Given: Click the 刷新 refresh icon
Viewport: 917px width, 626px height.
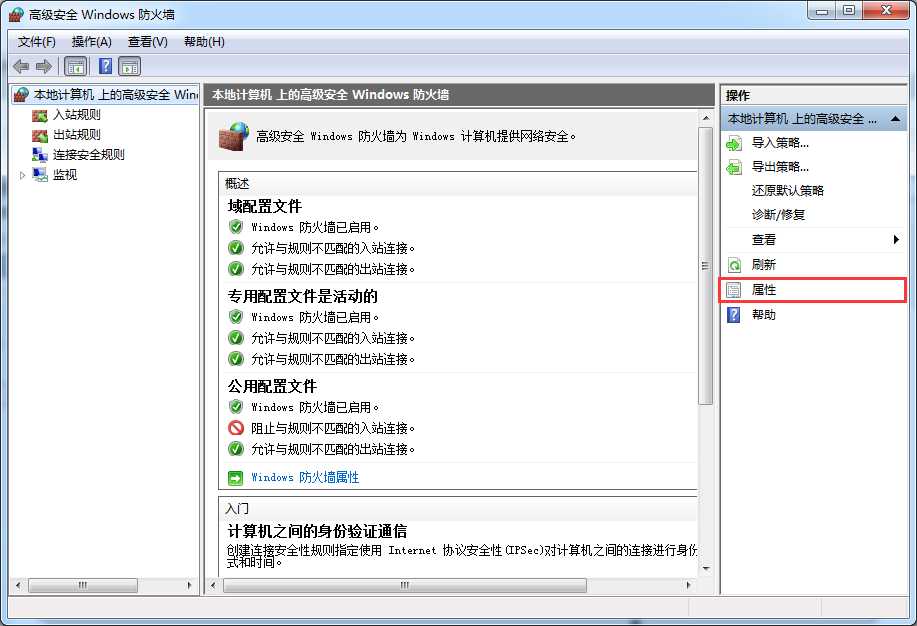Looking at the screenshot, I should pyautogui.click(x=734, y=265).
